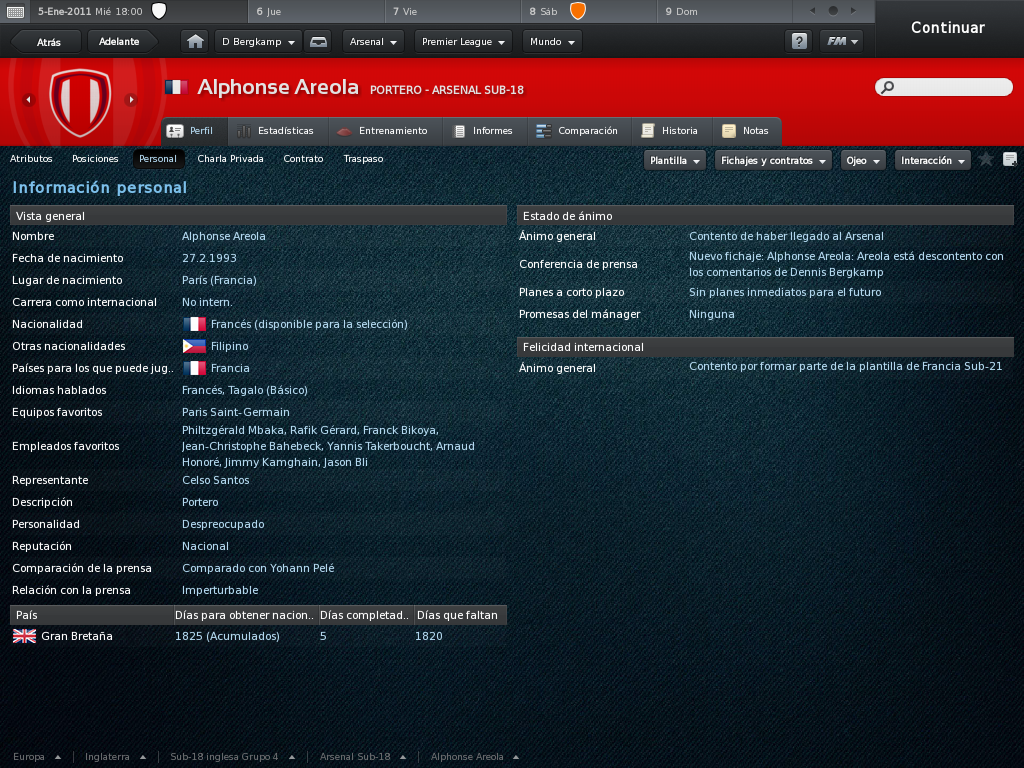The width and height of the screenshot is (1024, 768).
Task: Toggle the calendar center dot indicator
Action: click(x=833, y=11)
